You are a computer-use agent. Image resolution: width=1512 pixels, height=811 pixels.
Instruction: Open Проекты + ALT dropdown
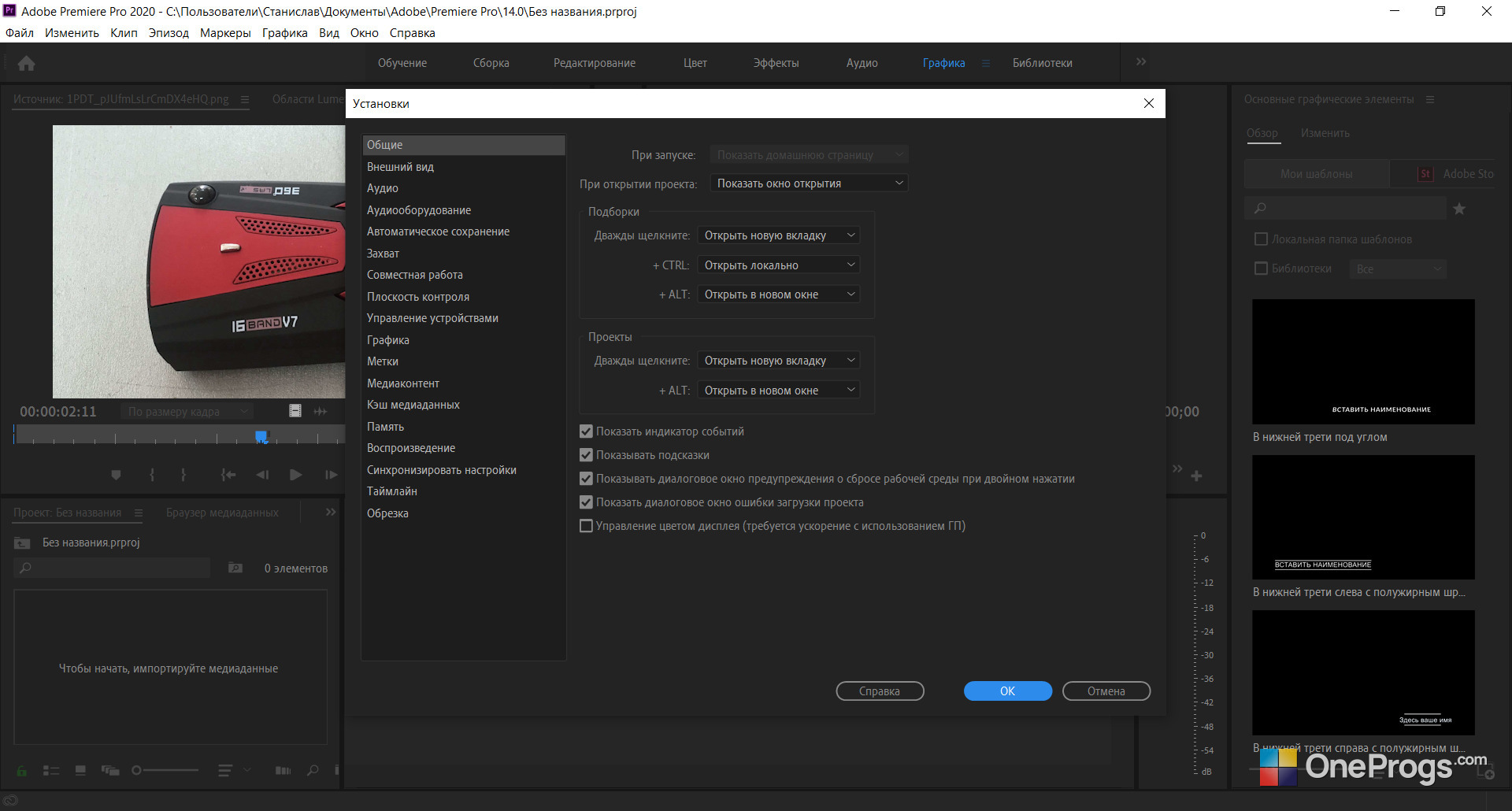[778, 391]
